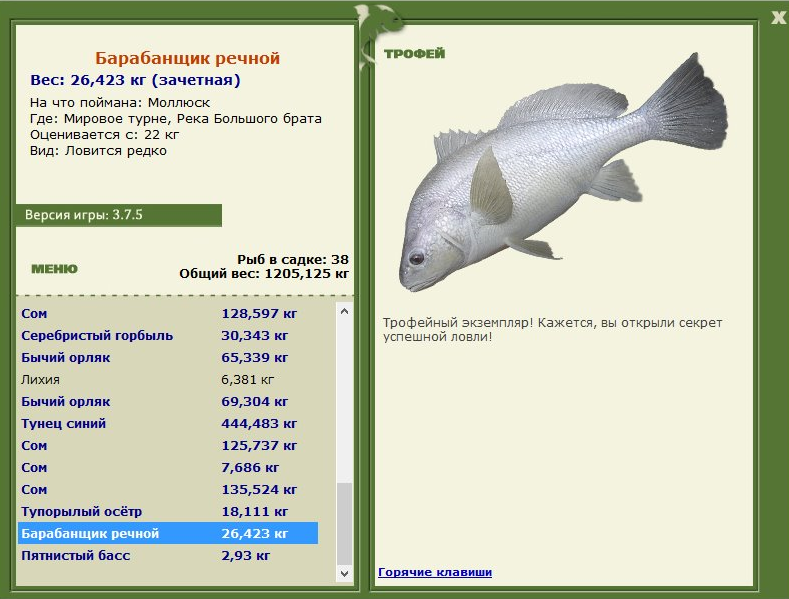Click the fish list scrollbar thumb
789x599 pixels.
pos(345,523)
